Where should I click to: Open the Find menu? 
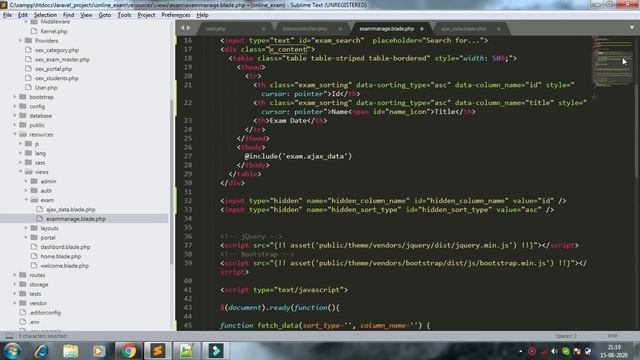[68, 15]
